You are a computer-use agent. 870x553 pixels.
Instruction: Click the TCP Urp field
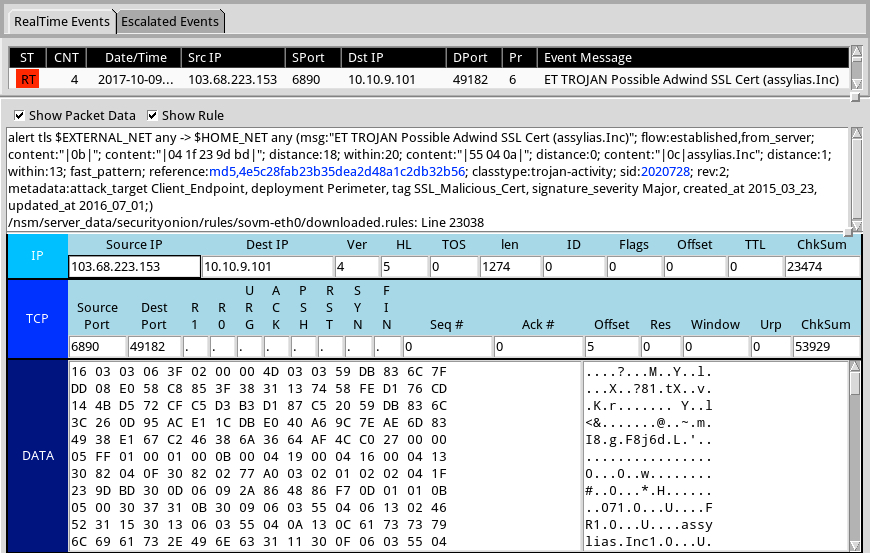pyautogui.click(x=771, y=347)
